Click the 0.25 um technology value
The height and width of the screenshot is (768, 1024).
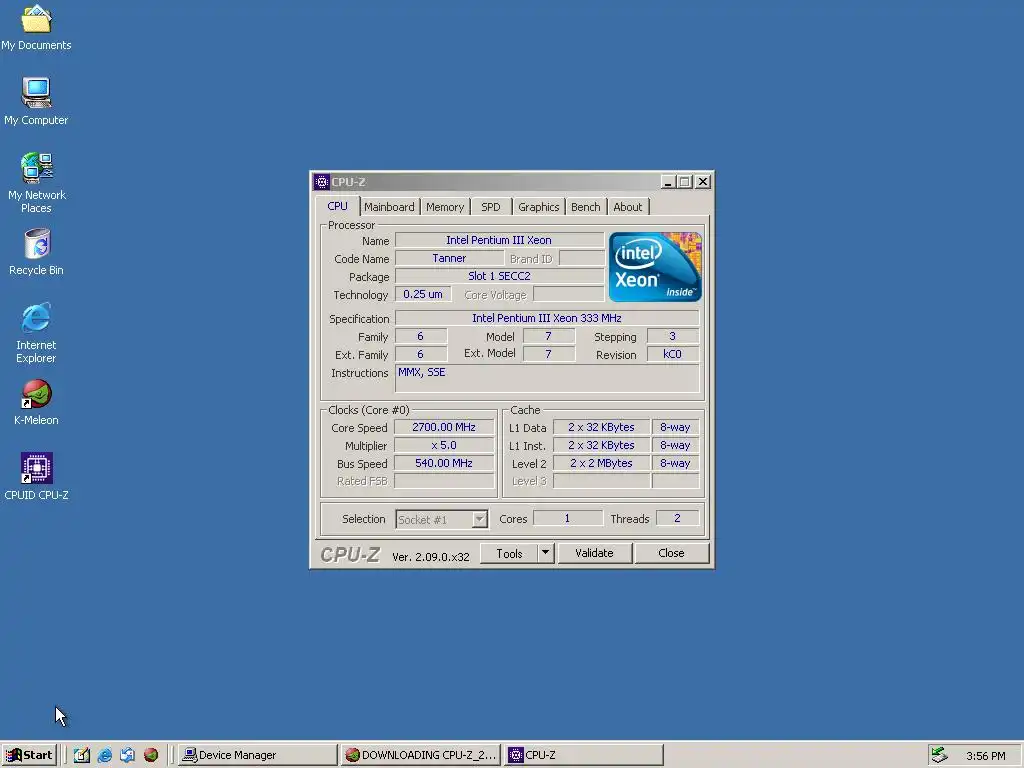[423, 295]
